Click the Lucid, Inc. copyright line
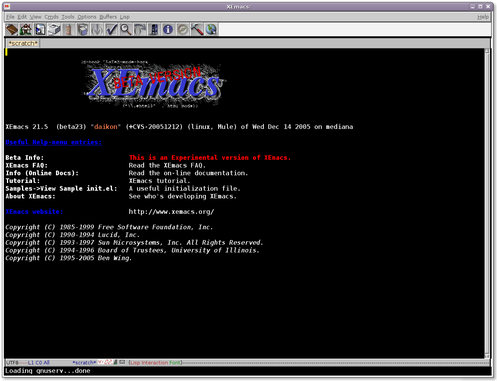The height and width of the screenshot is (381, 497). tap(72, 235)
